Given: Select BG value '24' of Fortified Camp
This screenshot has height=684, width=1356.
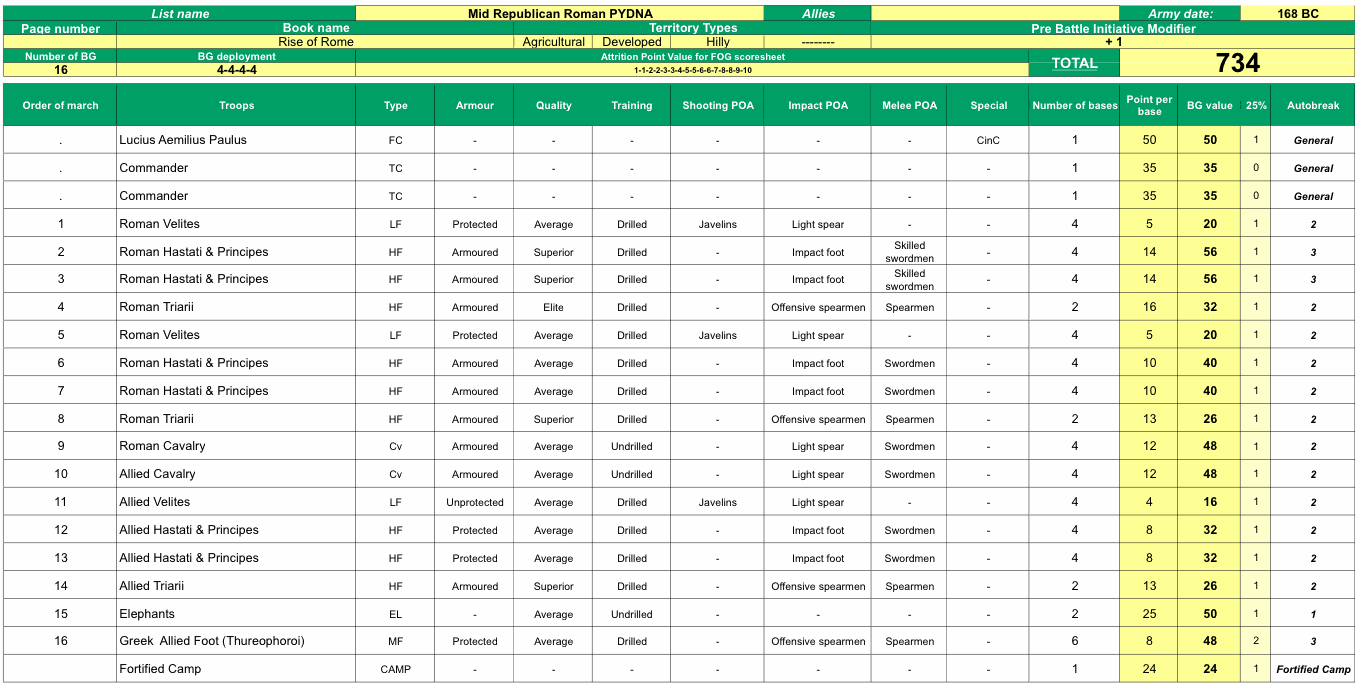Looking at the screenshot, I should (x=1210, y=669).
